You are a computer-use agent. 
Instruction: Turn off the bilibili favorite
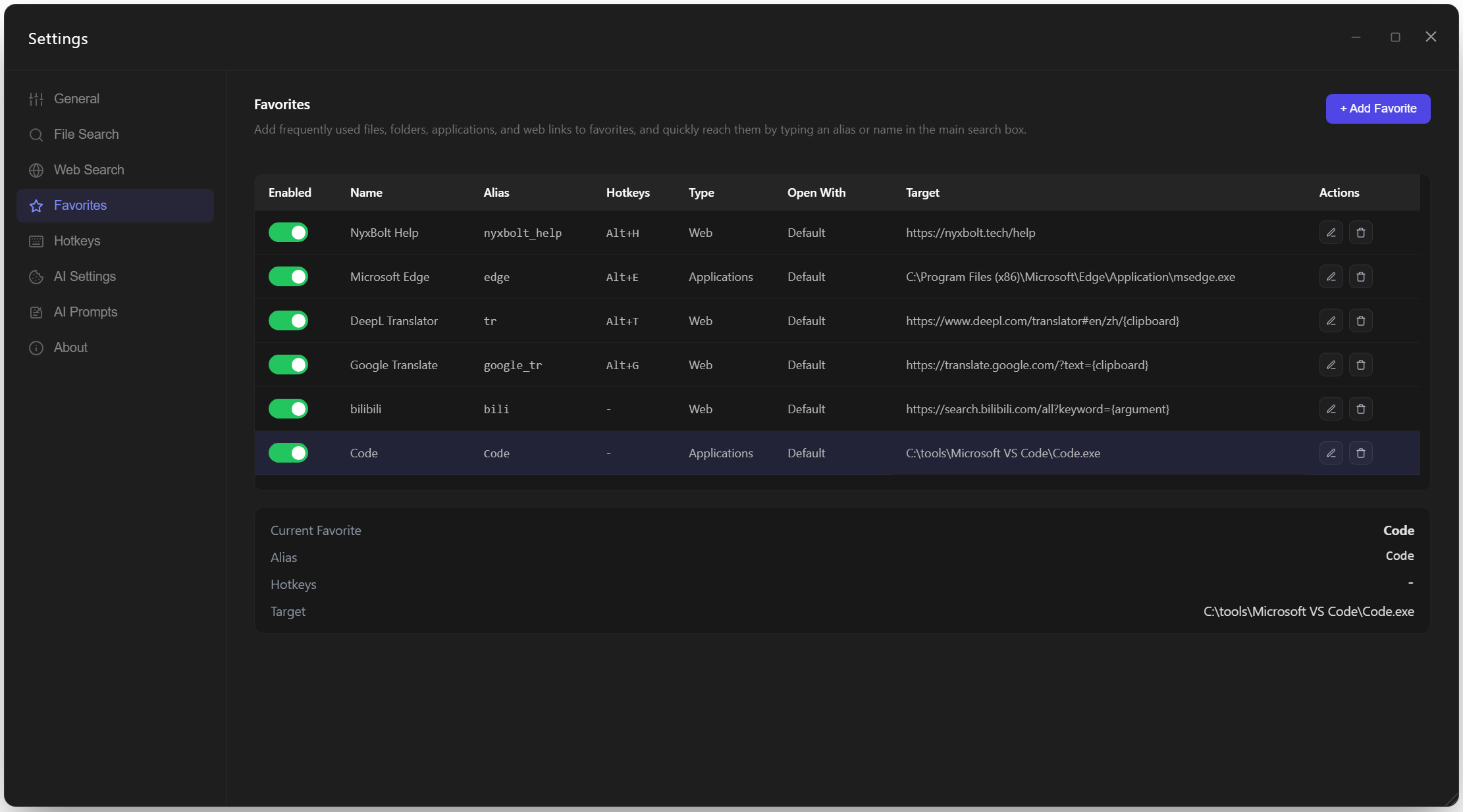[288, 409]
